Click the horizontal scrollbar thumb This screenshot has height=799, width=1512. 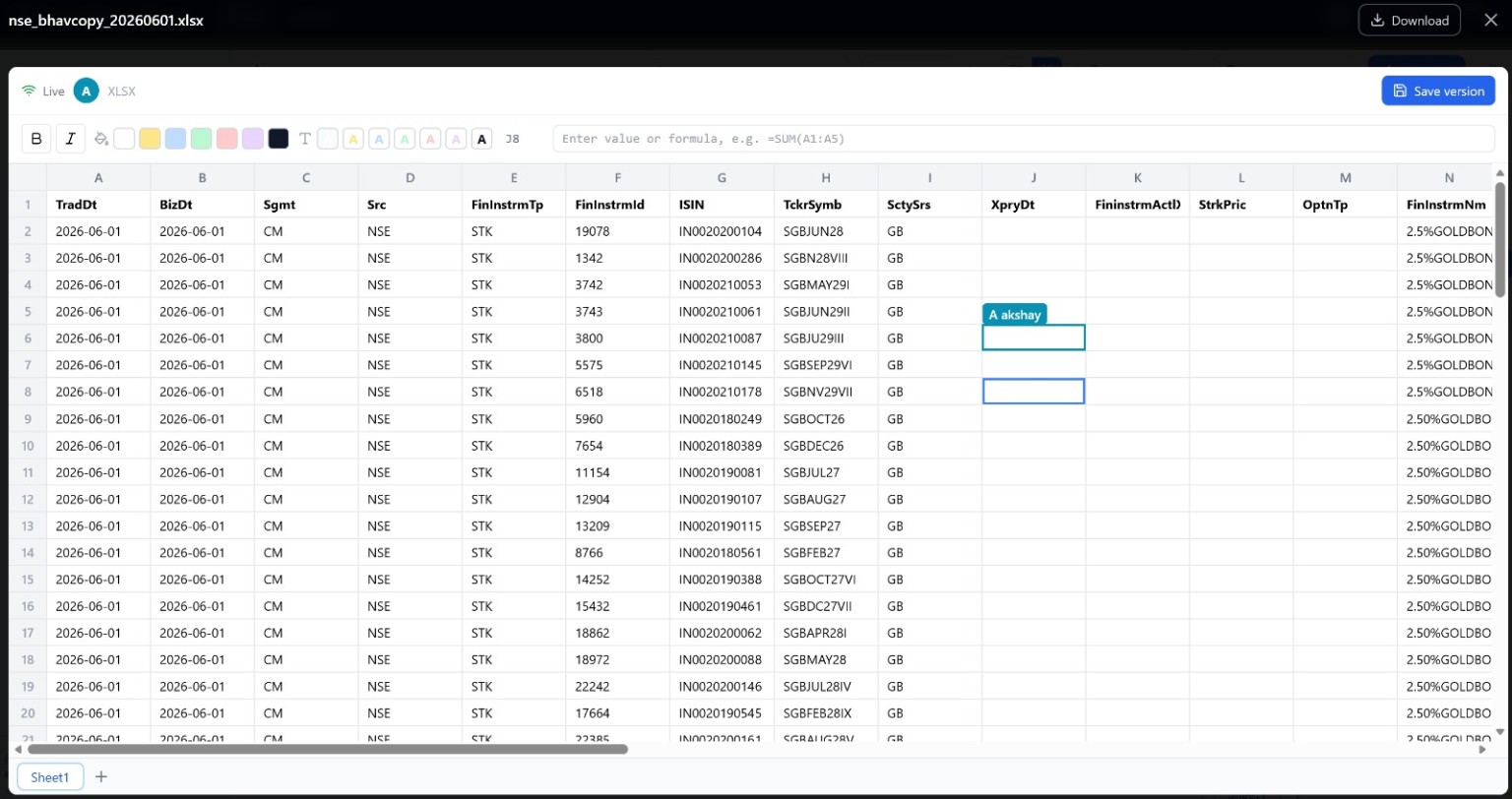tap(328, 749)
